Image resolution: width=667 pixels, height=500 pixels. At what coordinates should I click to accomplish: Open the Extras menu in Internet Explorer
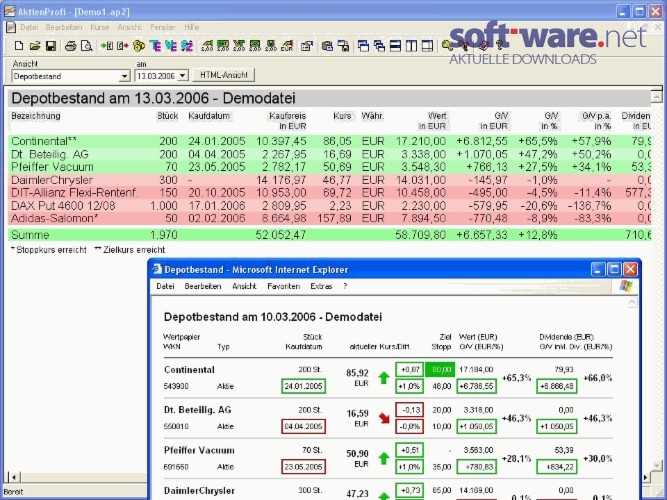(x=321, y=286)
